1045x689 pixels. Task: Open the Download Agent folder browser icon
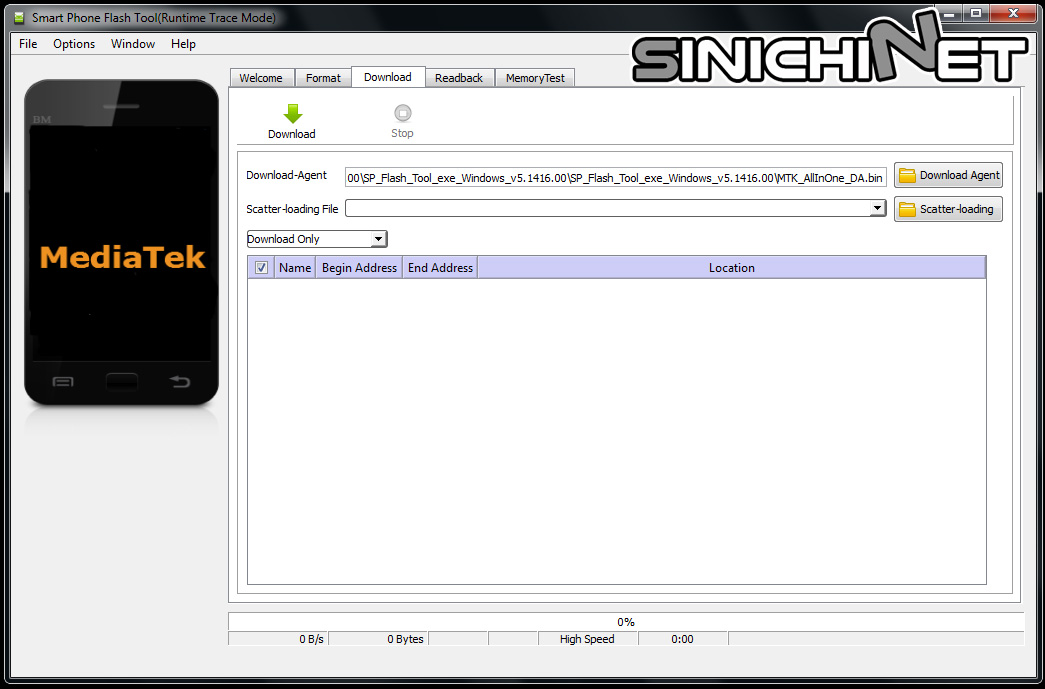point(907,174)
